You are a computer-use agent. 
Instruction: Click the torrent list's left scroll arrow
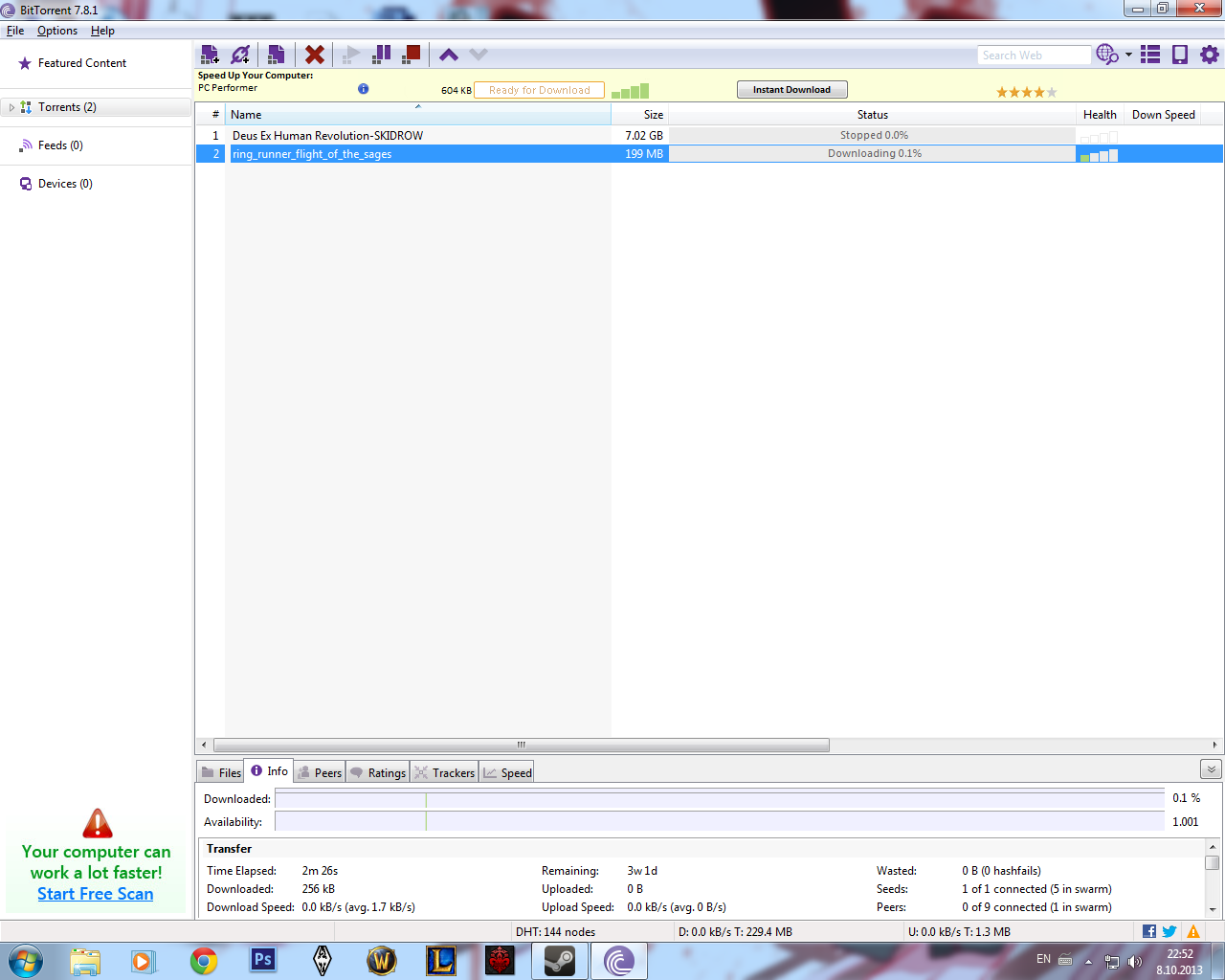[203, 745]
